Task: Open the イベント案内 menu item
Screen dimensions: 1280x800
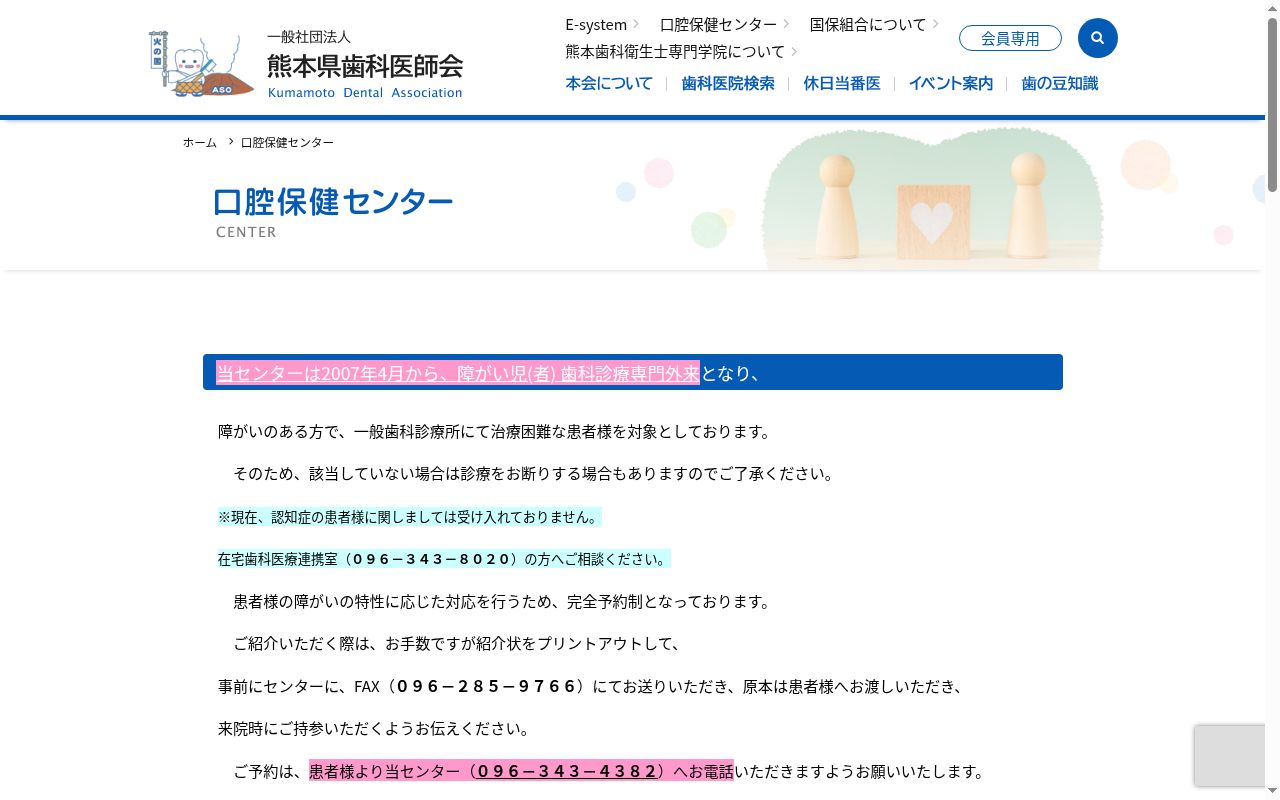Action: click(x=951, y=83)
